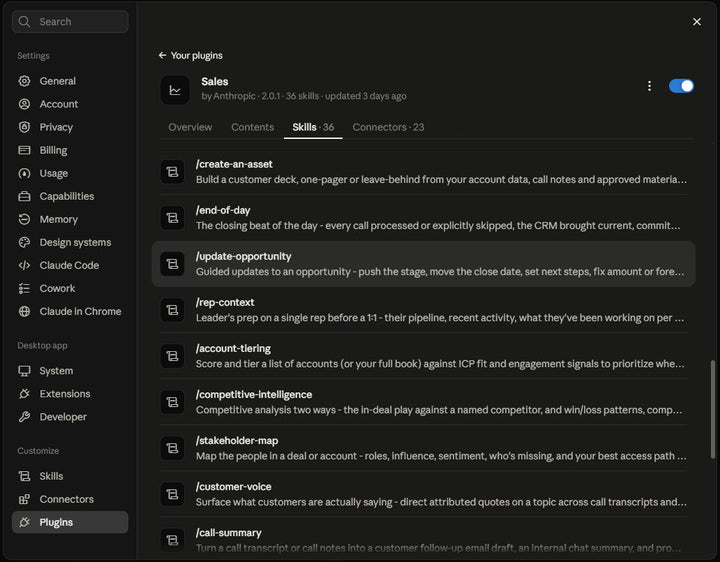720x562 pixels.
Task: Click the /end-of-day description text
Action: pos(438,225)
